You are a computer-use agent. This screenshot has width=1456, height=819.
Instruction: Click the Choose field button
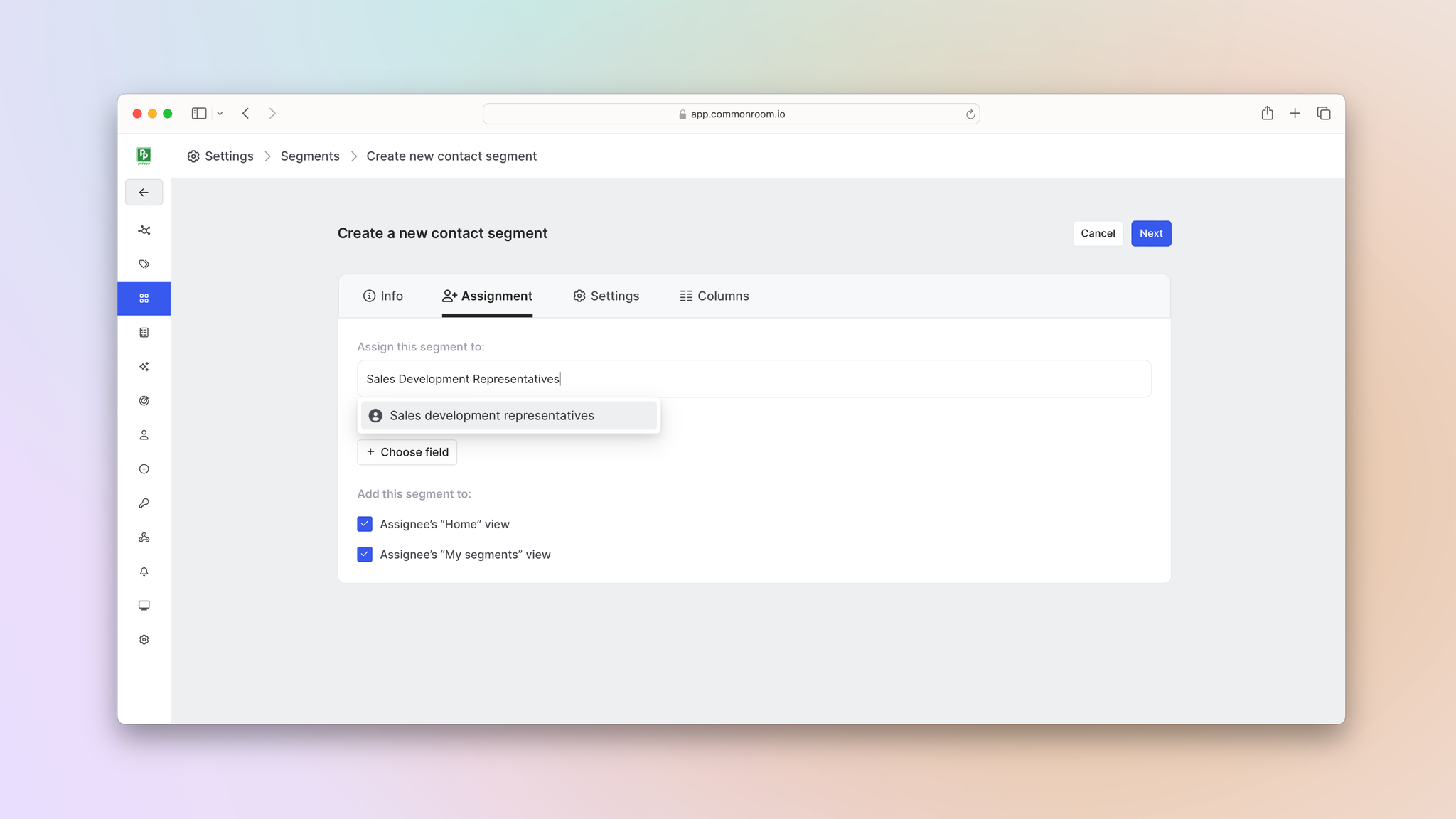[407, 452]
